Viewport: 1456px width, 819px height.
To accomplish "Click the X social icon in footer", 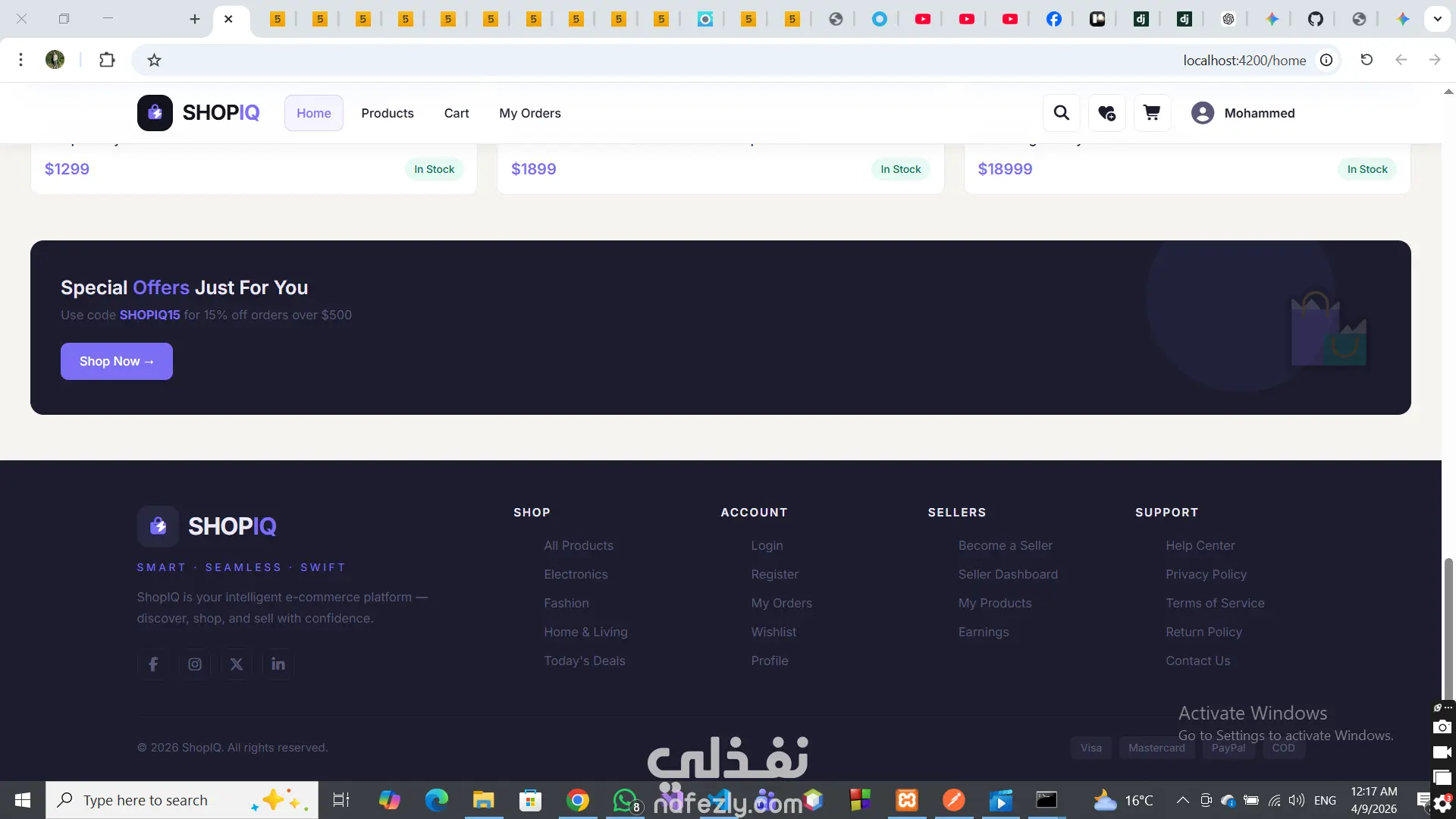I will (x=237, y=664).
